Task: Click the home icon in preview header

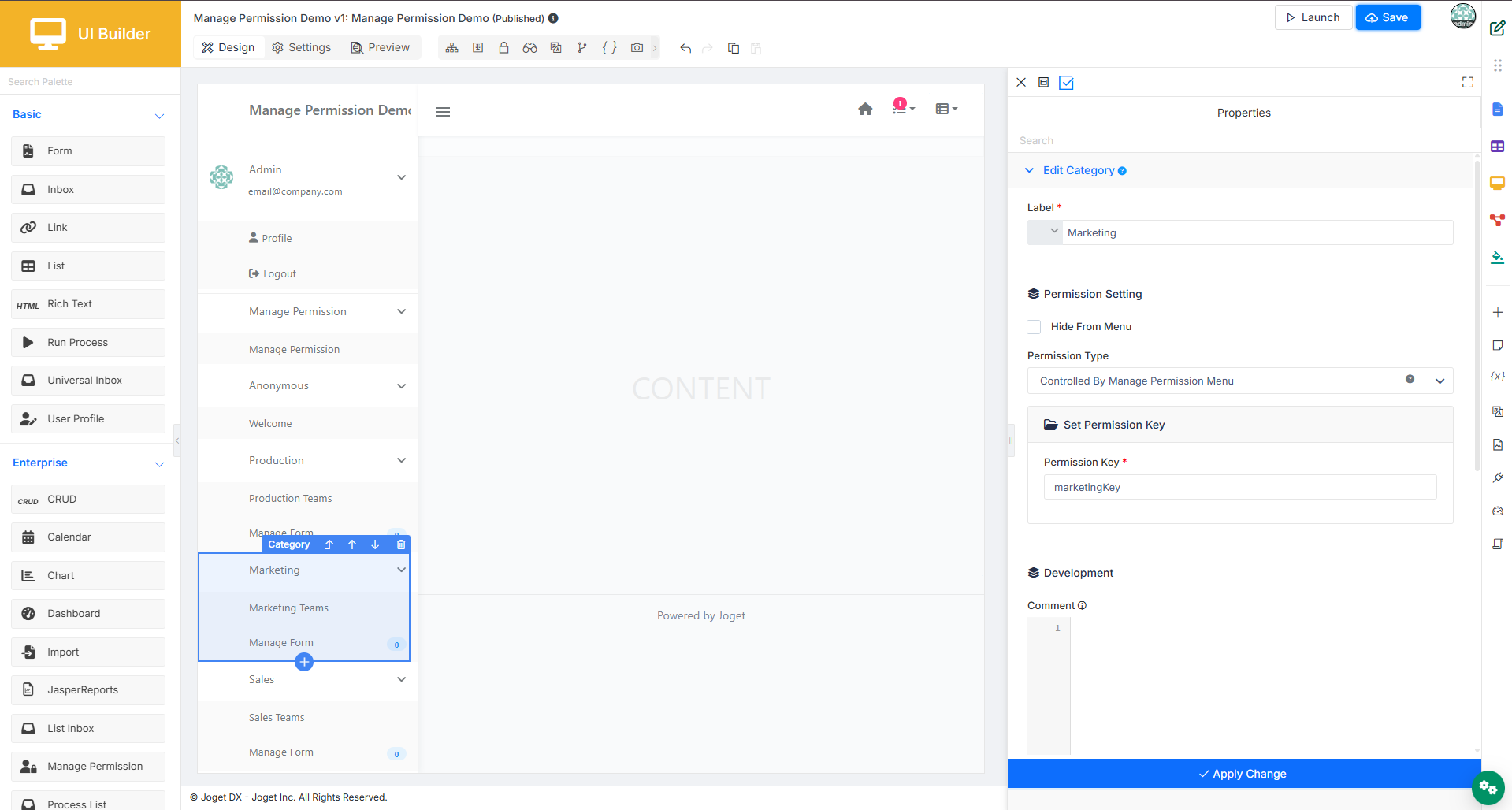Action: (865, 109)
